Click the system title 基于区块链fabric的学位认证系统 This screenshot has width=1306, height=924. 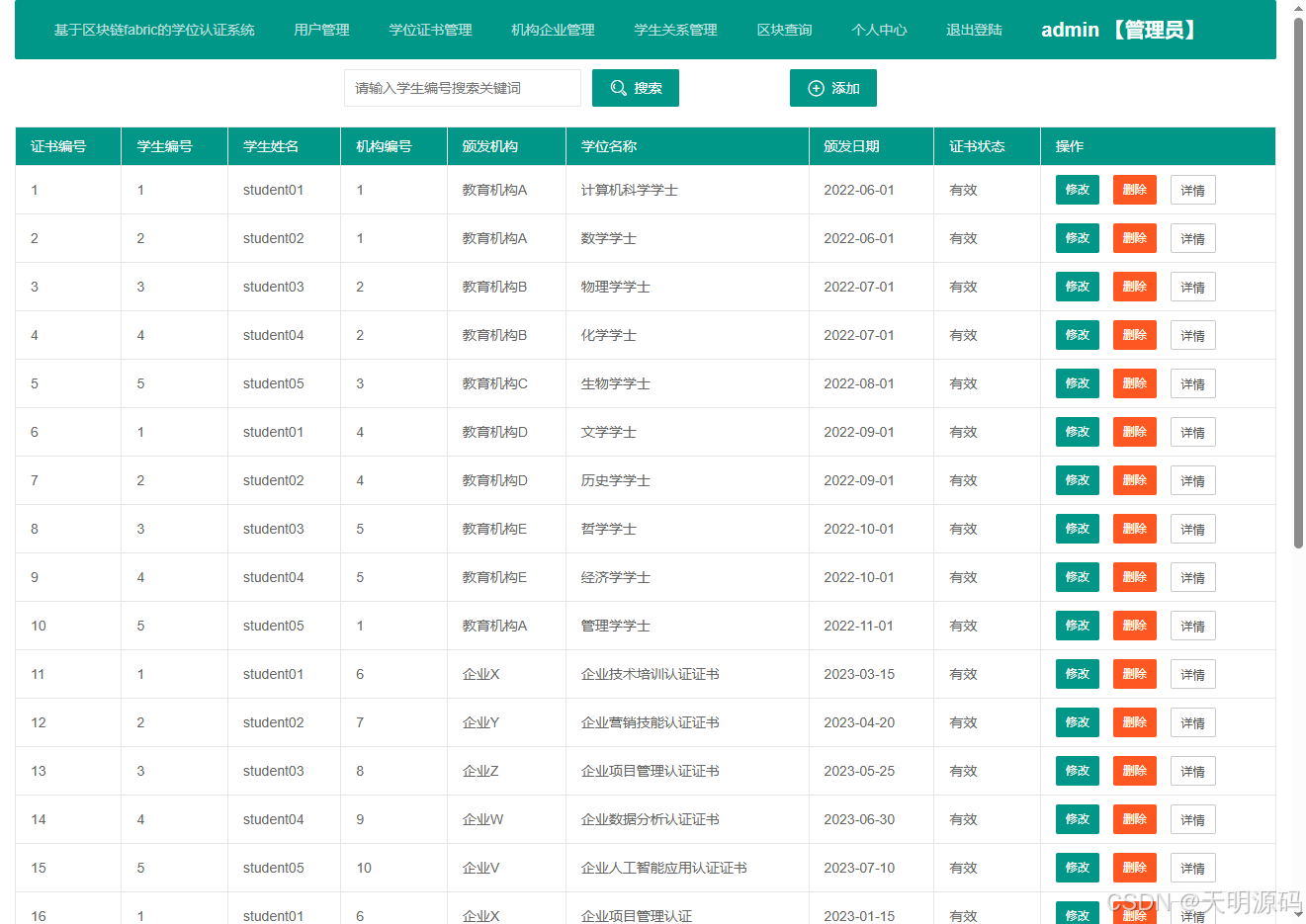(154, 30)
